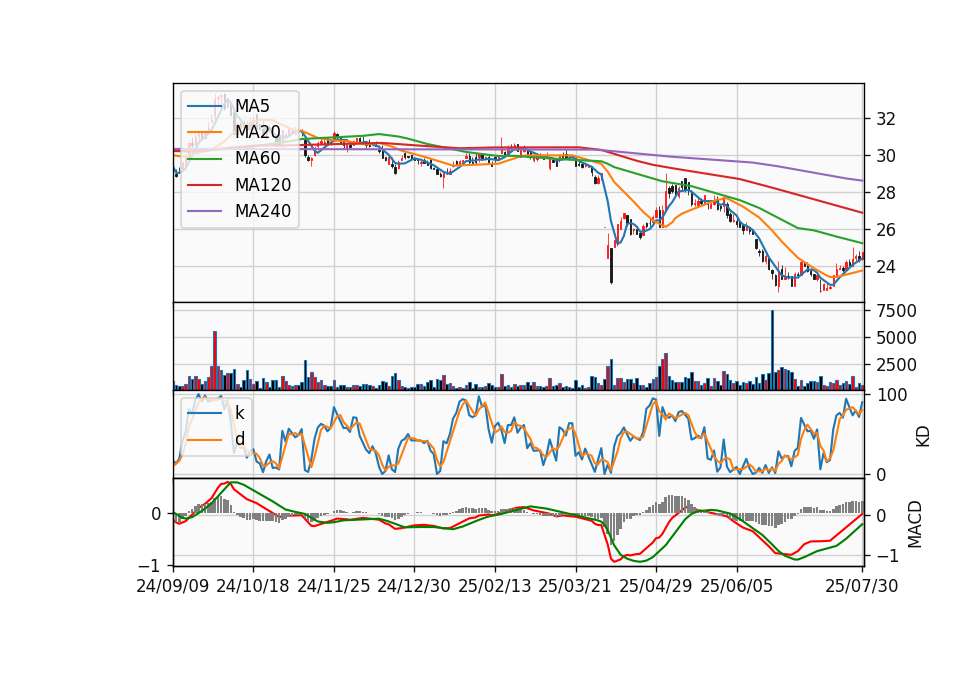This screenshot has width=960, height=690.
Task: Click the 24/09/09 date axis label
Action: [x=173, y=587]
